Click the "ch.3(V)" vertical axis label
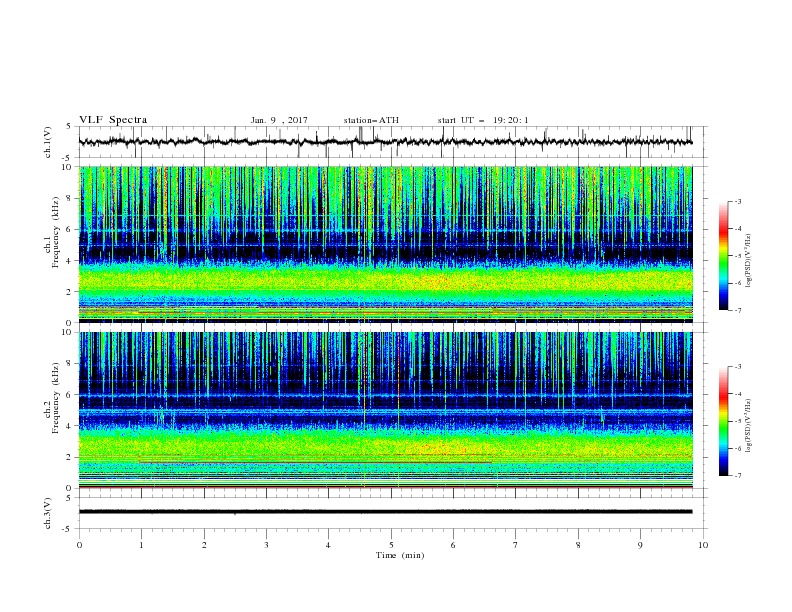 point(48,513)
